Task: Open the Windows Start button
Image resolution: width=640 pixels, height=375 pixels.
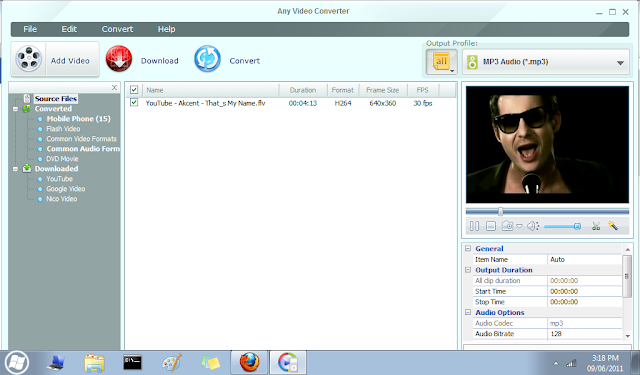Action: click(17, 362)
